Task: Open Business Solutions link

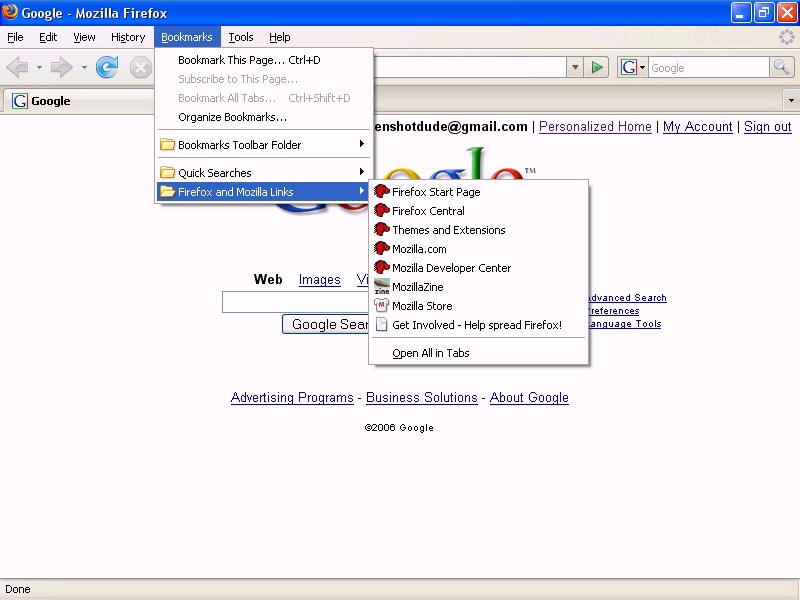Action: pyautogui.click(x=421, y=397)
